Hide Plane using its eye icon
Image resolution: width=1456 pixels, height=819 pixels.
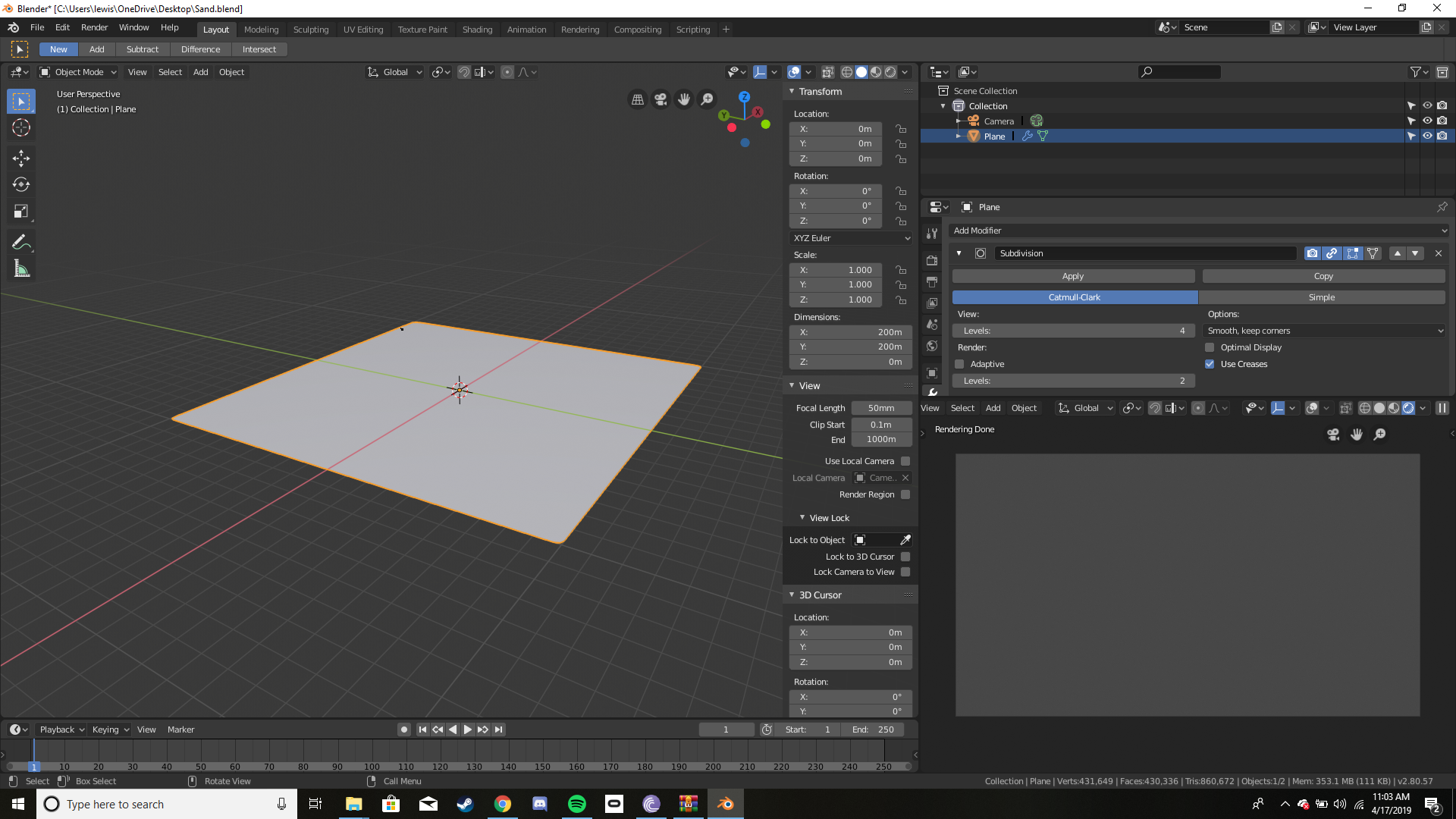[1427, 136]
